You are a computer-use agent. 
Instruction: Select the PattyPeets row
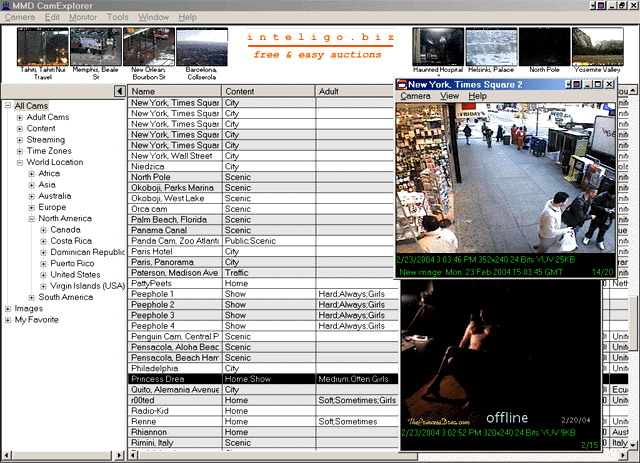[x=263, y=283]
